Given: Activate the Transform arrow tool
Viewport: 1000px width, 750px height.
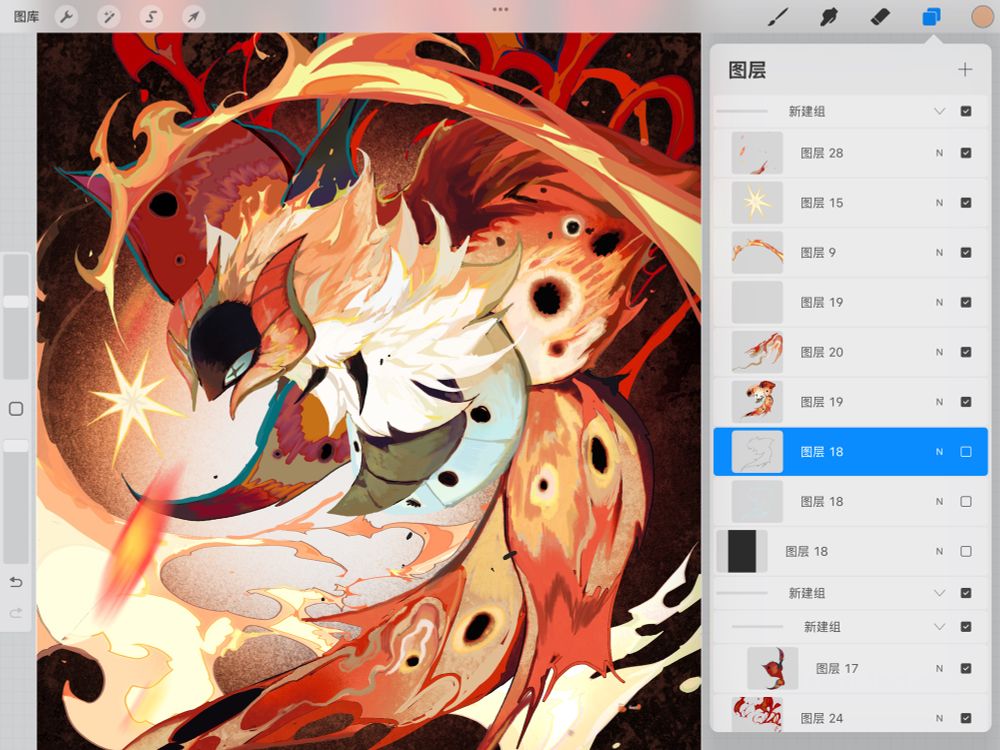Looking at the screenshot, I should click(x=193, y=17).
